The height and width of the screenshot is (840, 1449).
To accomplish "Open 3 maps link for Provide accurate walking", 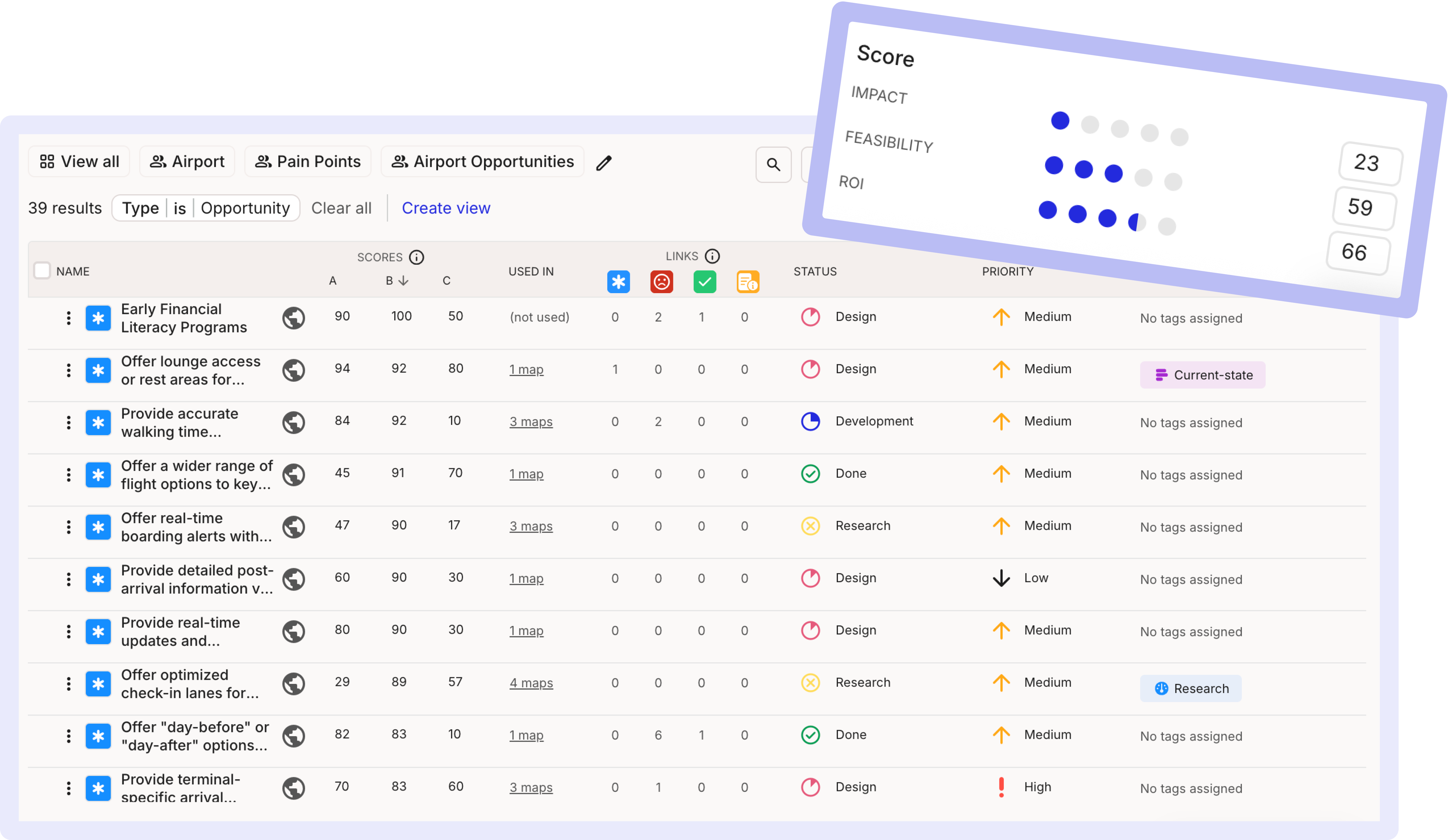I will [x=531, y=422].
